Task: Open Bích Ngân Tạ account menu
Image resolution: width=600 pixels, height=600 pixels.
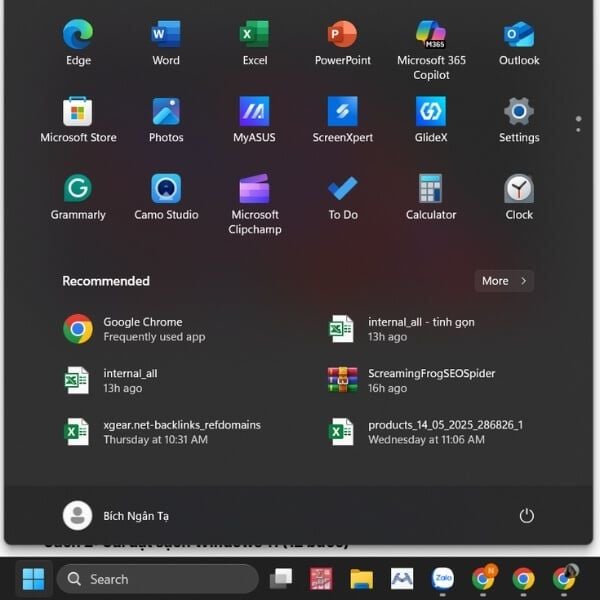Action: click(116, 515)
